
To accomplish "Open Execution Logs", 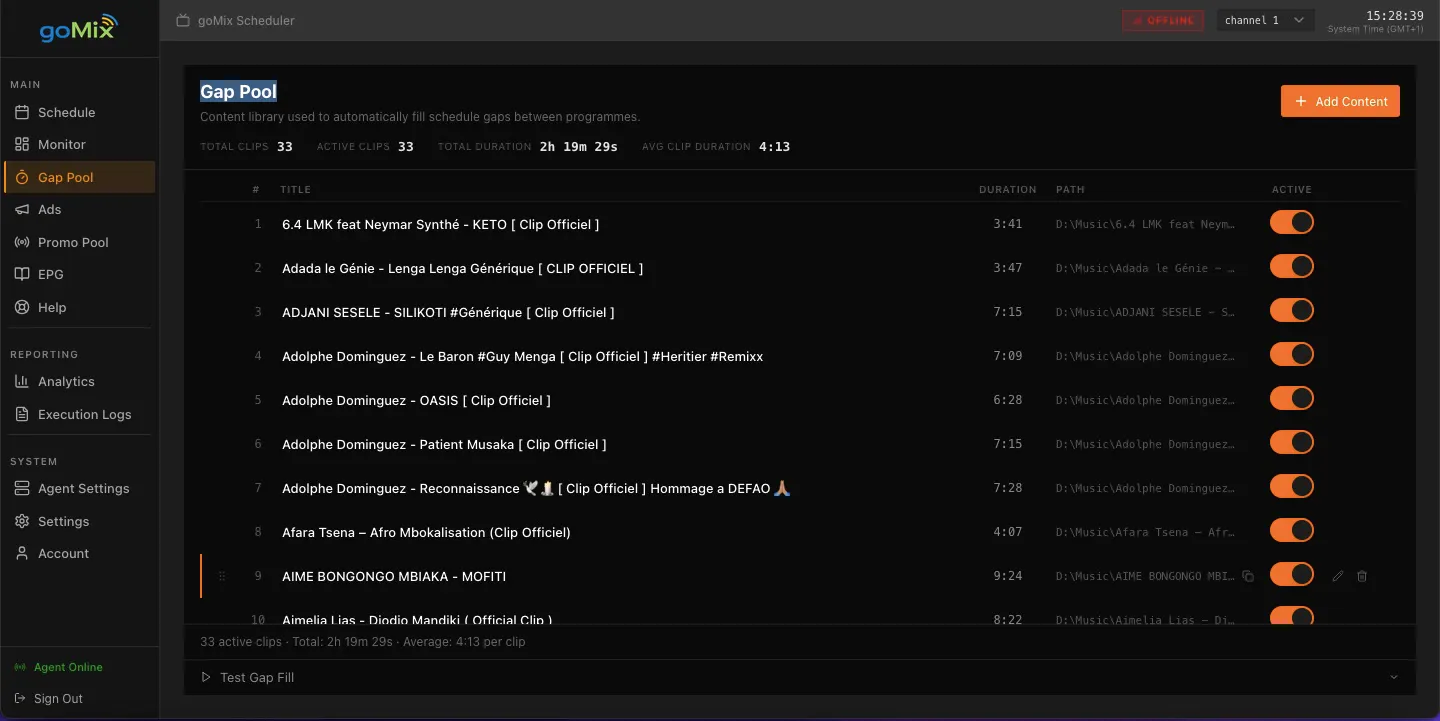I will pyautogui.click(x=79, y=414).
